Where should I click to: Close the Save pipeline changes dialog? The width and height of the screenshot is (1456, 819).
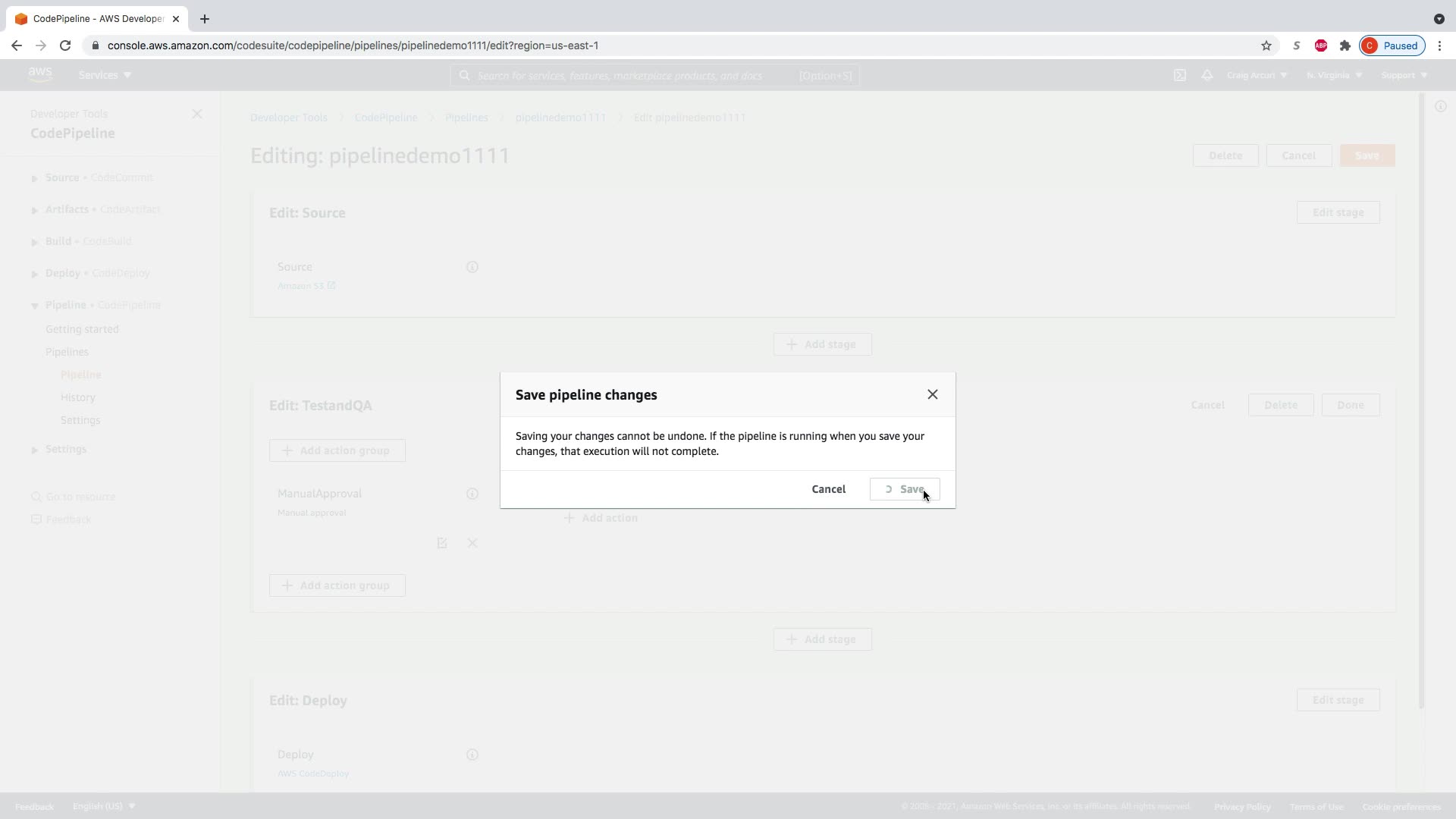(x=932, y=394)
